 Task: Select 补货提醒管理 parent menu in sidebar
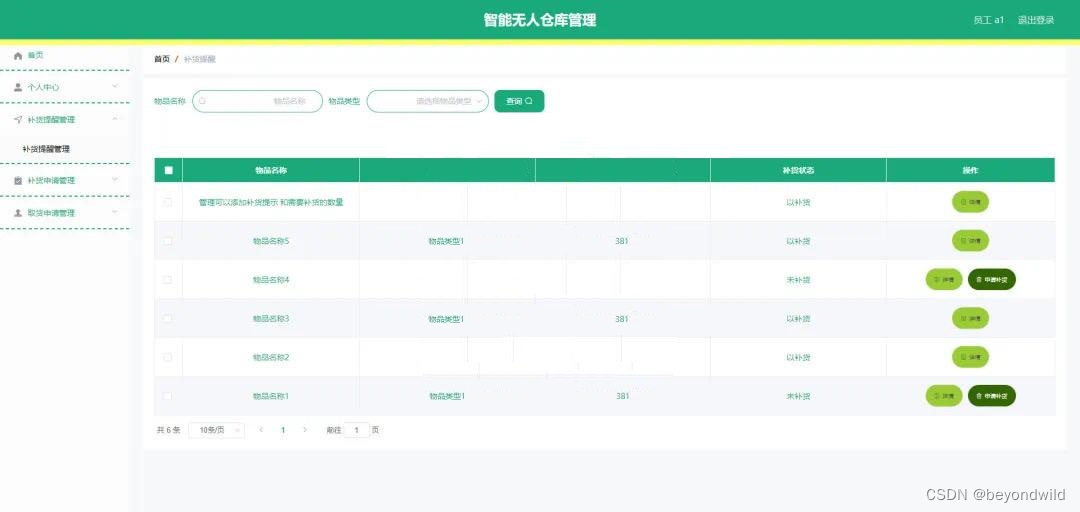coord(65,119)
